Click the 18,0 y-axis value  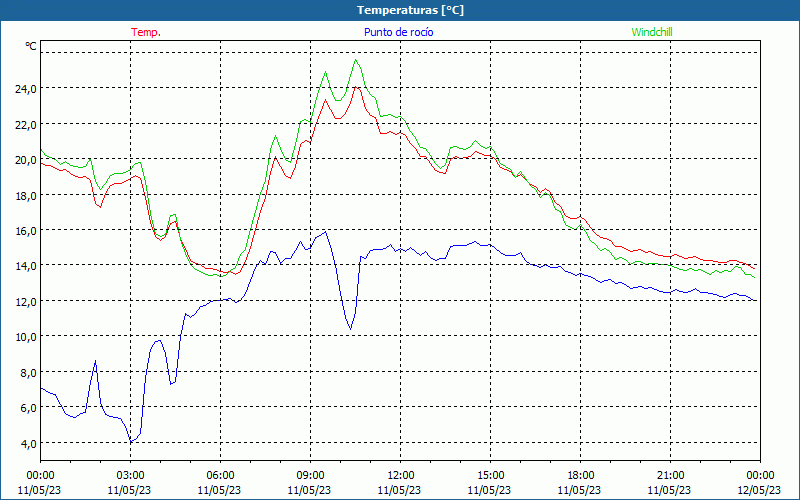26,195
